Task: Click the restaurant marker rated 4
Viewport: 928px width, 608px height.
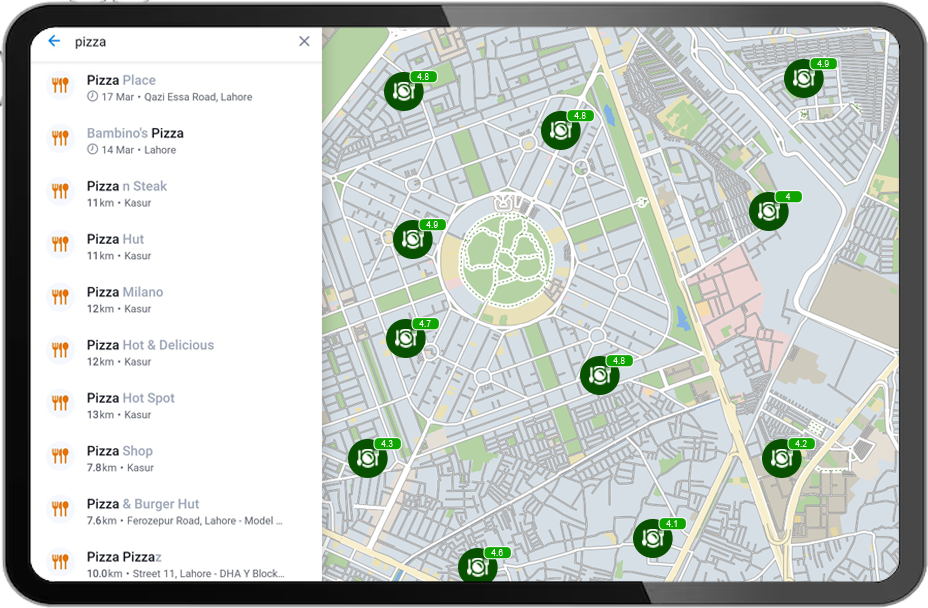Action: point(768,211)
